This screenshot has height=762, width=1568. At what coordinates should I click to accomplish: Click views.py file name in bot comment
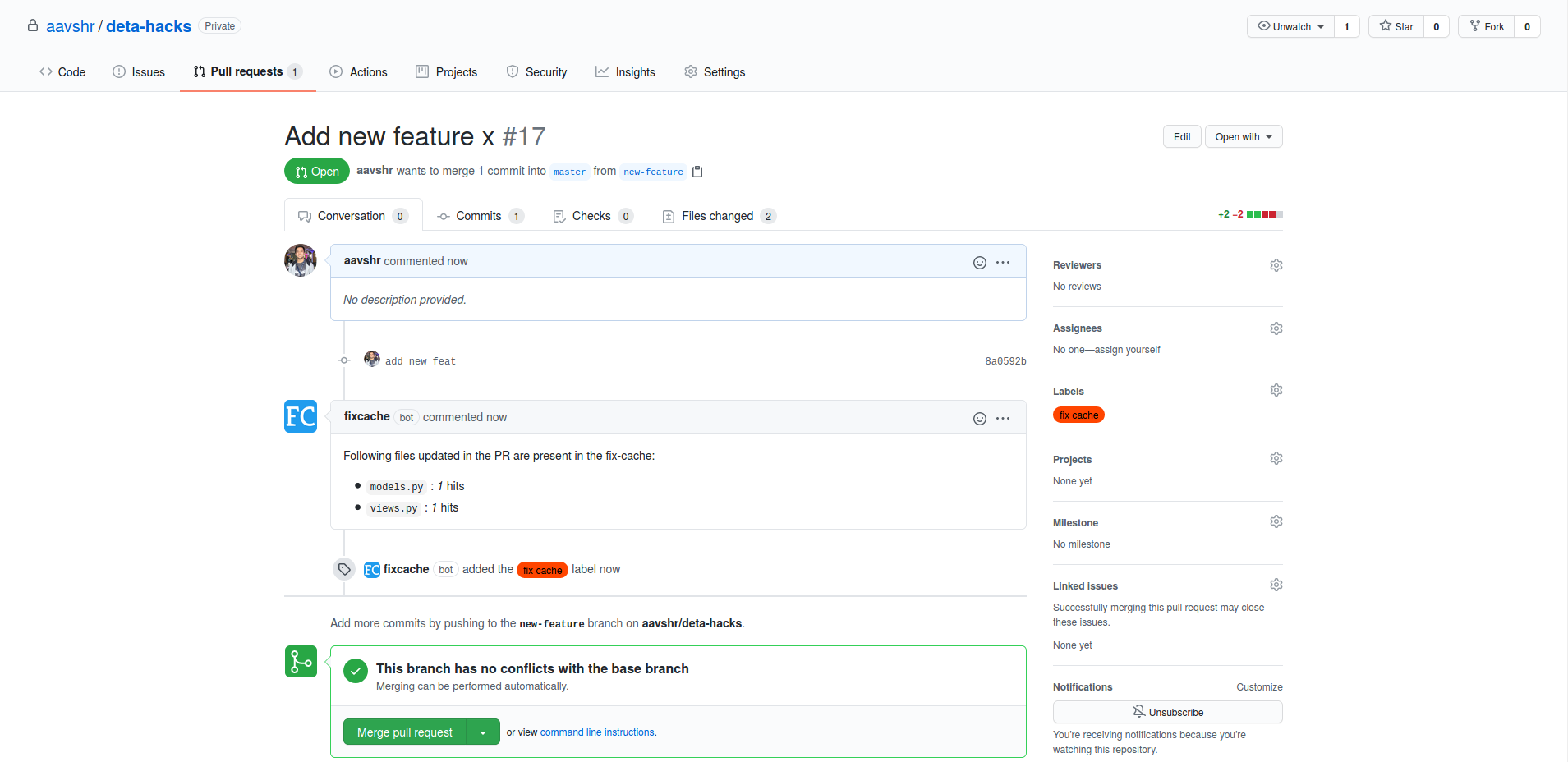coord(393,508)
